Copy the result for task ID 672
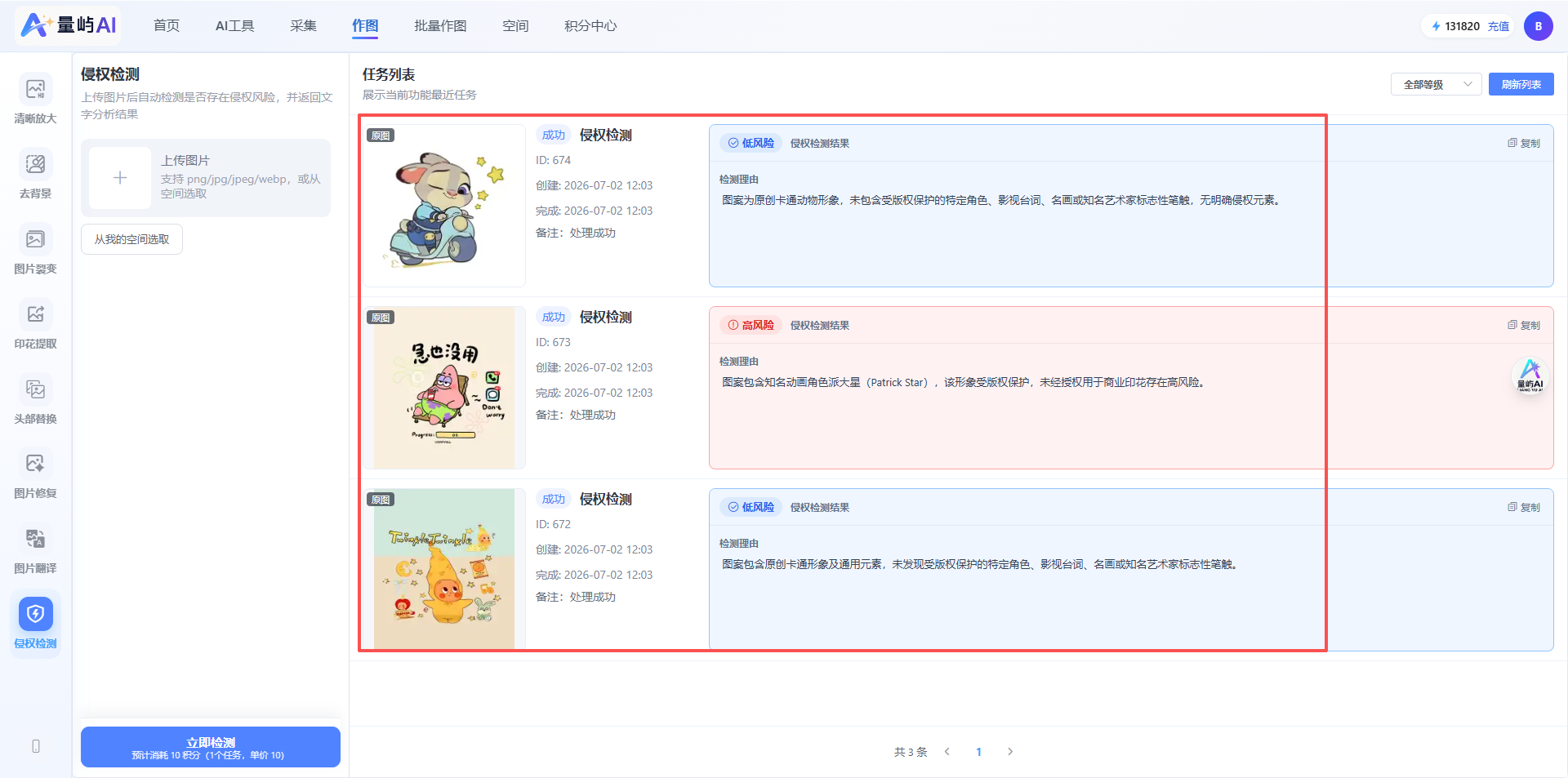The image size is (1568, 778). coord(1524,507)
